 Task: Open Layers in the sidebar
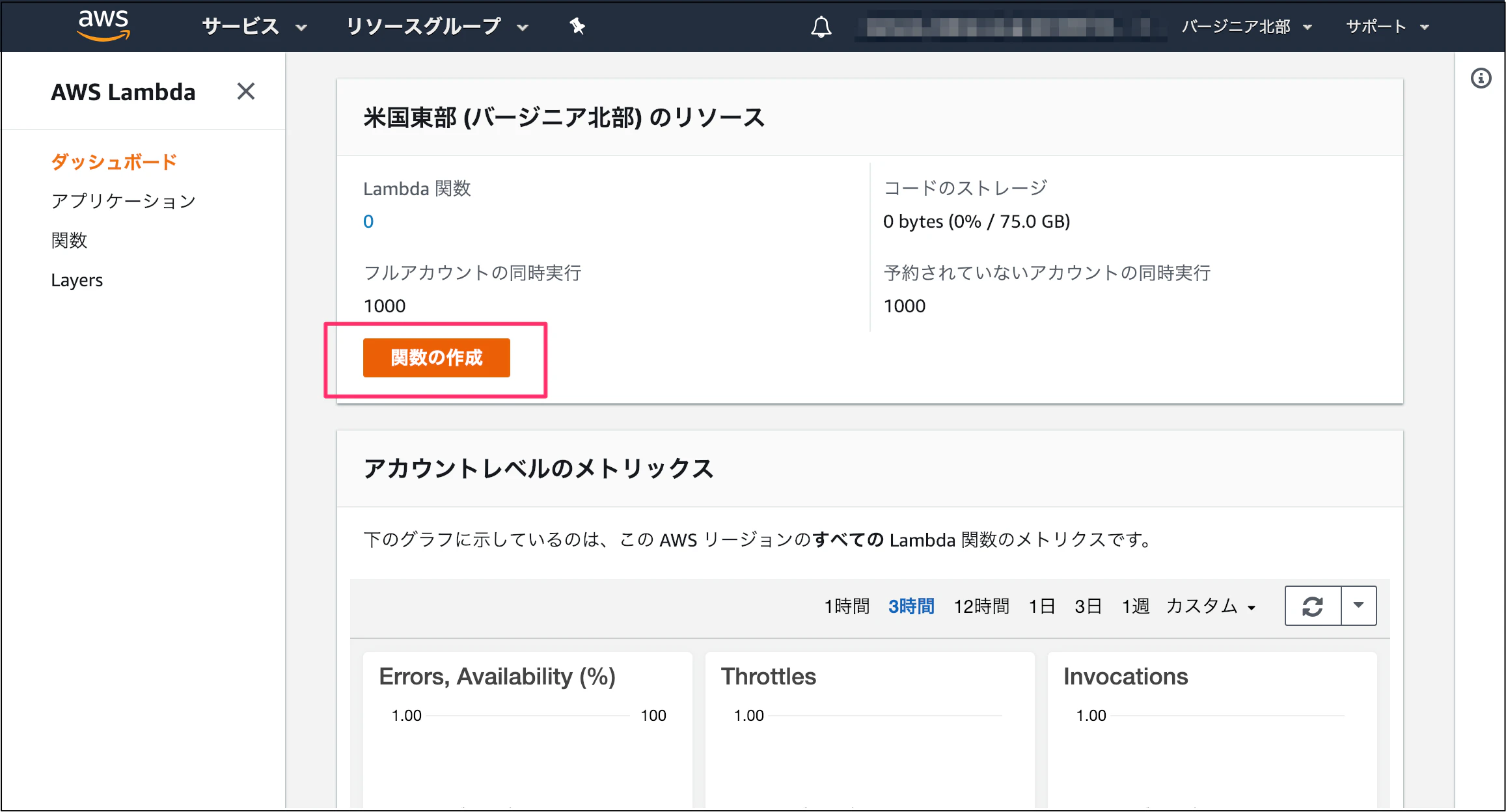pos(77,280)
